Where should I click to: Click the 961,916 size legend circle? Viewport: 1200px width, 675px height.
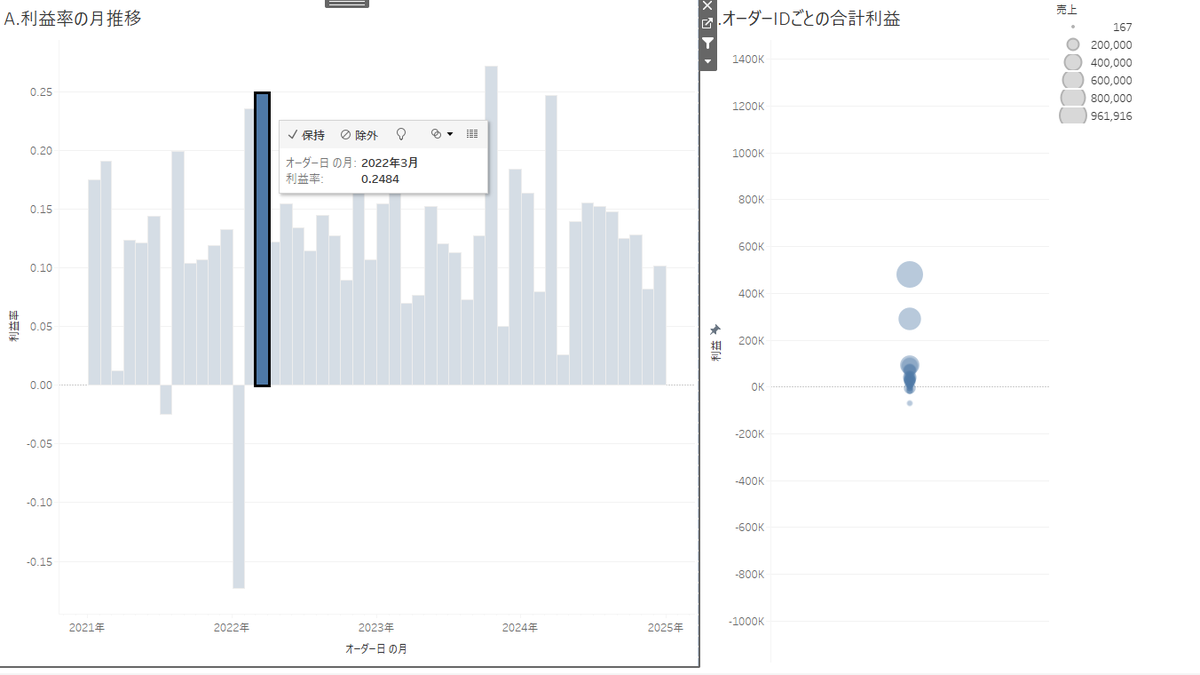pos(1073,116)
